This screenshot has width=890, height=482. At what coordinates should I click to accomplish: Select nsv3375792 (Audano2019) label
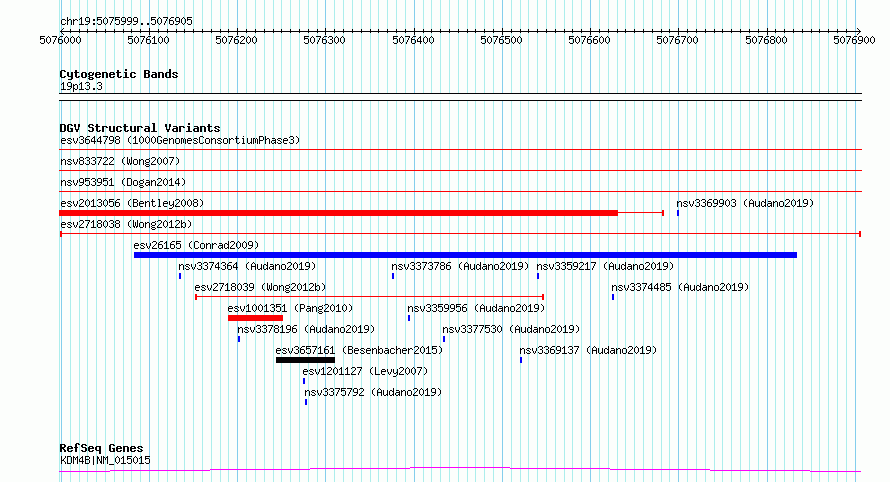373,392
